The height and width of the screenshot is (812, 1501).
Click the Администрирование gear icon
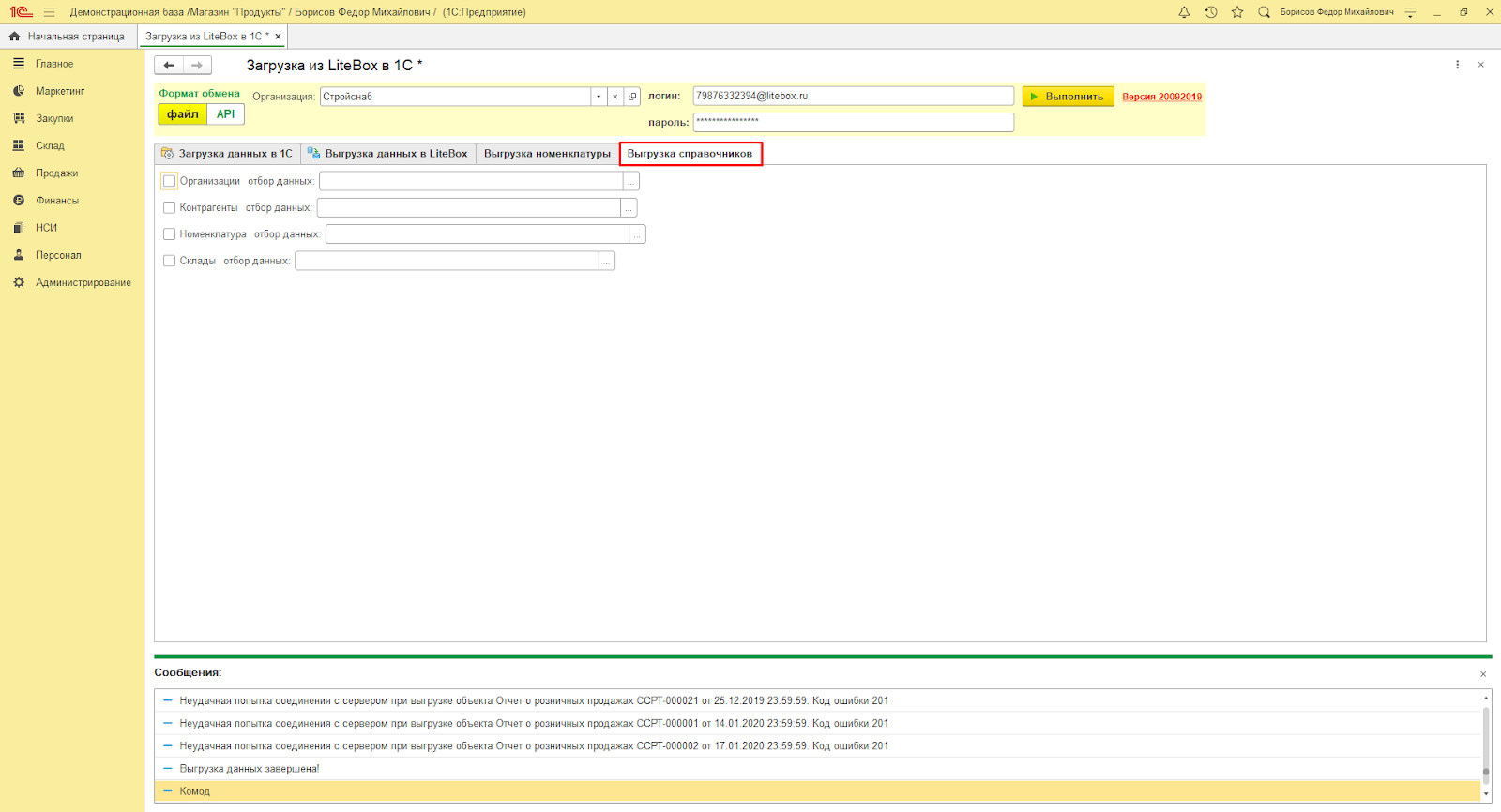[18, 282]
